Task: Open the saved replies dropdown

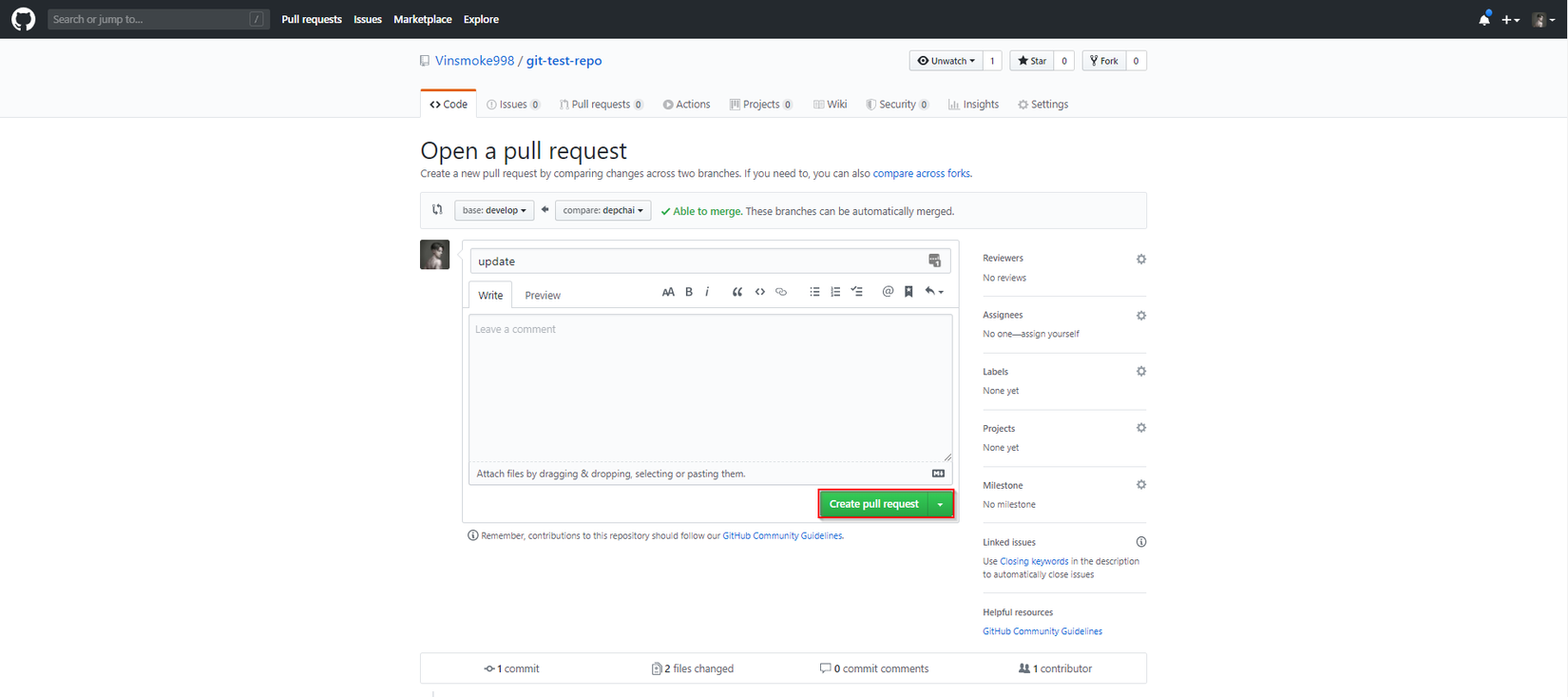Action: pos(934,292)
